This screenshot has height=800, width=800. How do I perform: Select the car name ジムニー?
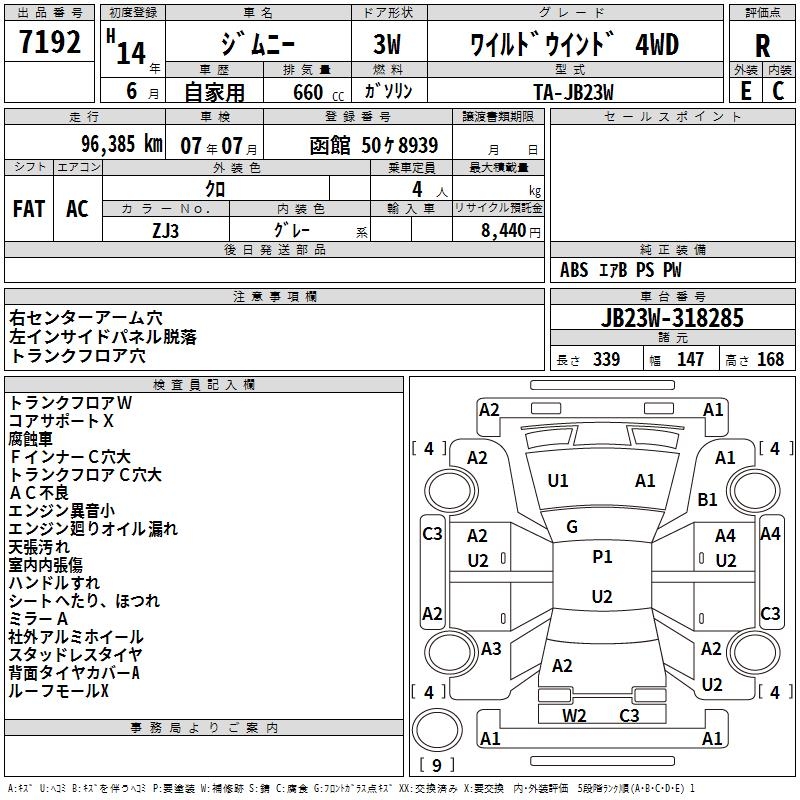click(258, 43)
